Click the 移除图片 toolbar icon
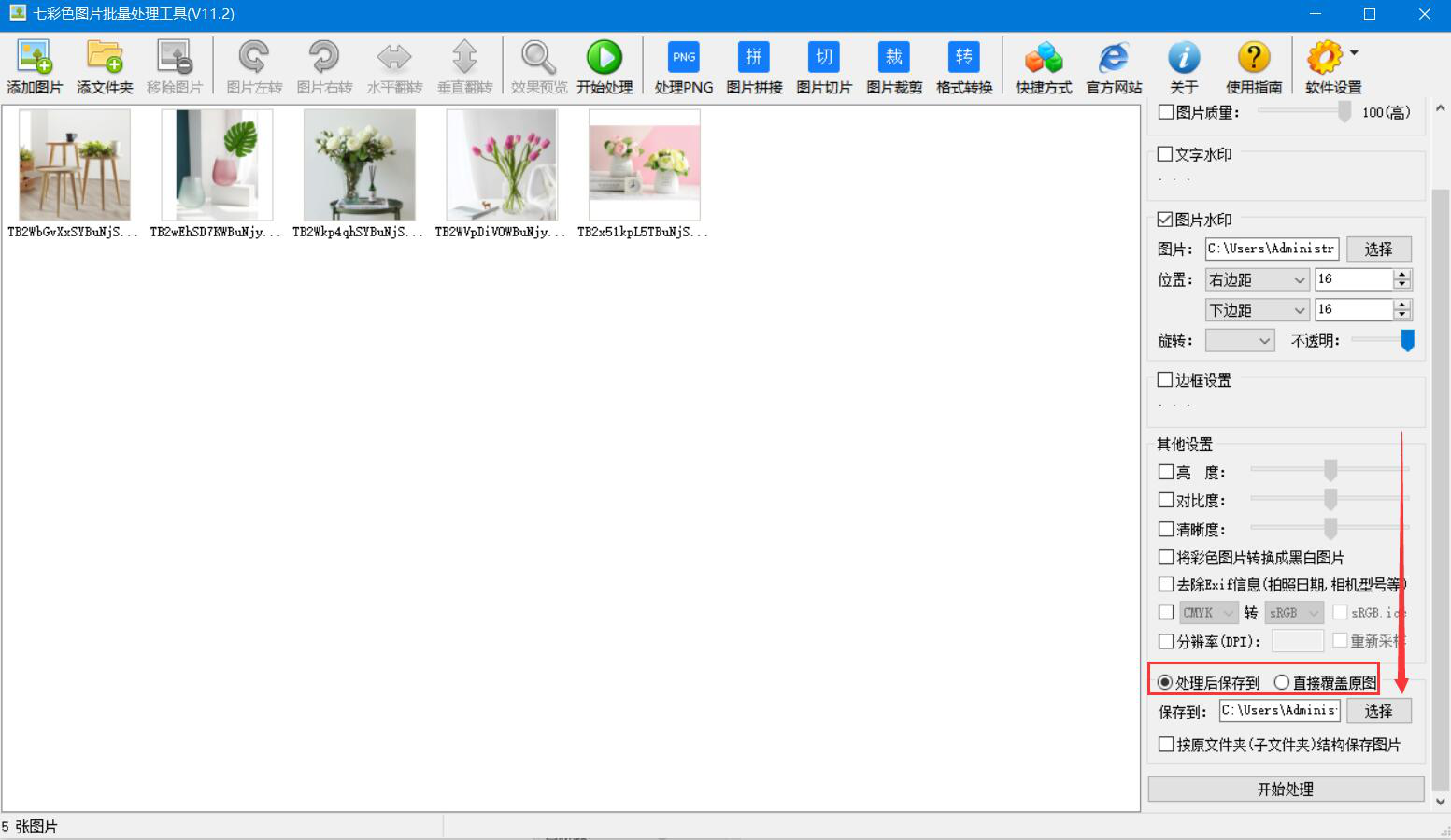The width and height of the screenshot is (1451, 840). (x=175, y=57)
